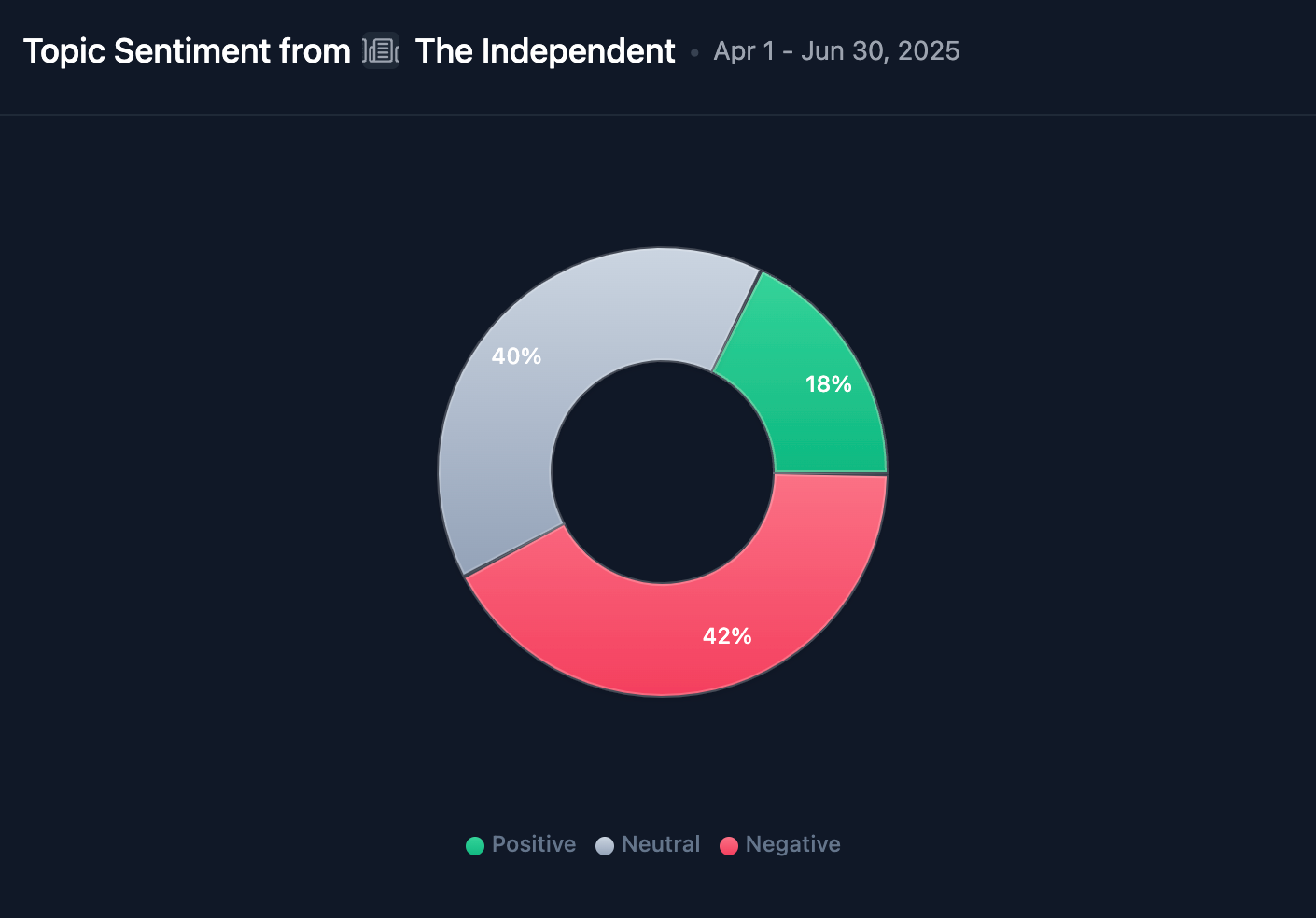Click the 18% data label
This screenshot has height=918, width=1316.
(x=828, y=384)
